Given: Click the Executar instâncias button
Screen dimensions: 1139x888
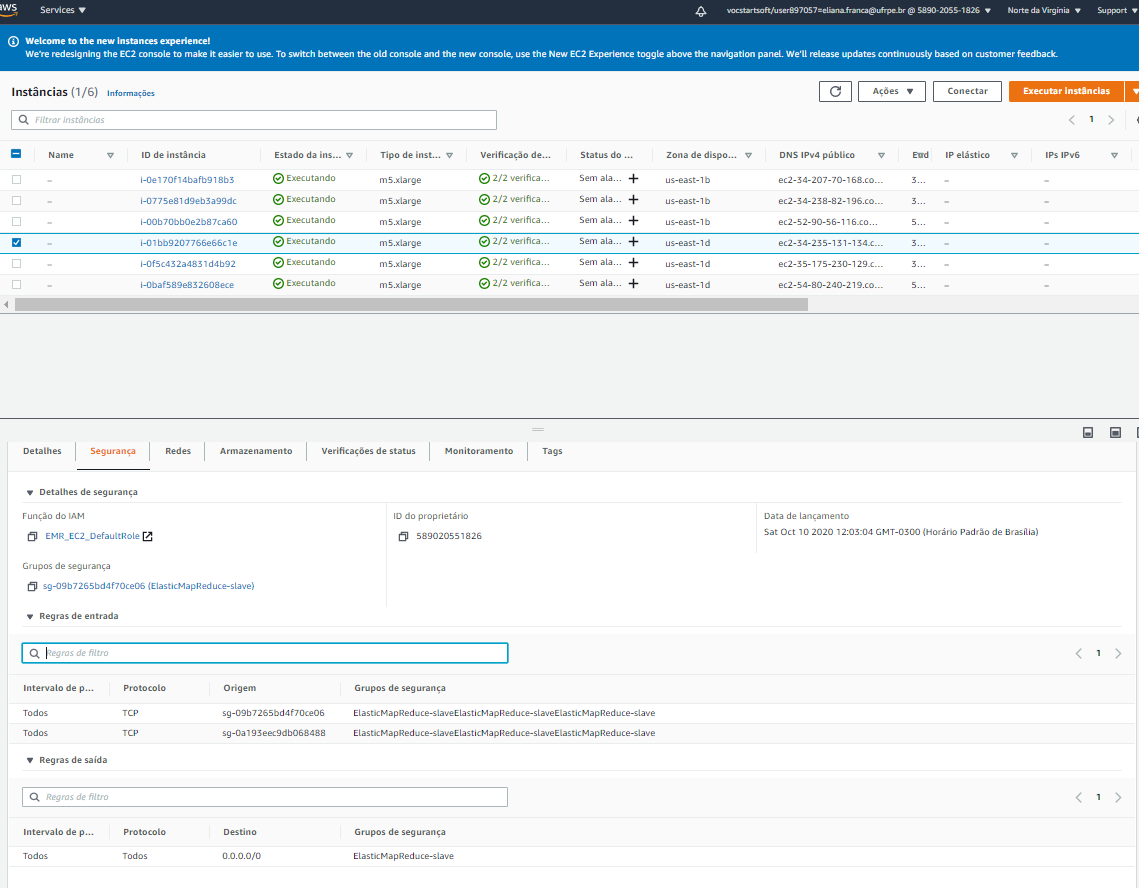Looking at the screenshot, I should (x=1066, y=91).
